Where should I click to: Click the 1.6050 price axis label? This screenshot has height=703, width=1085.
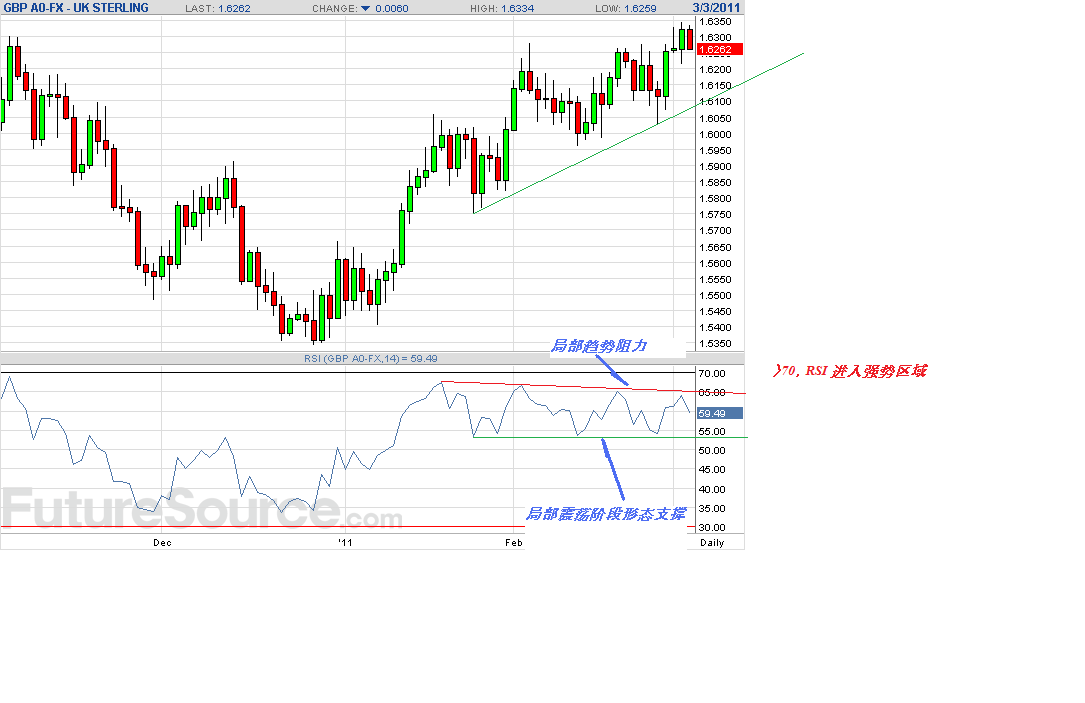tap(715, 118)
